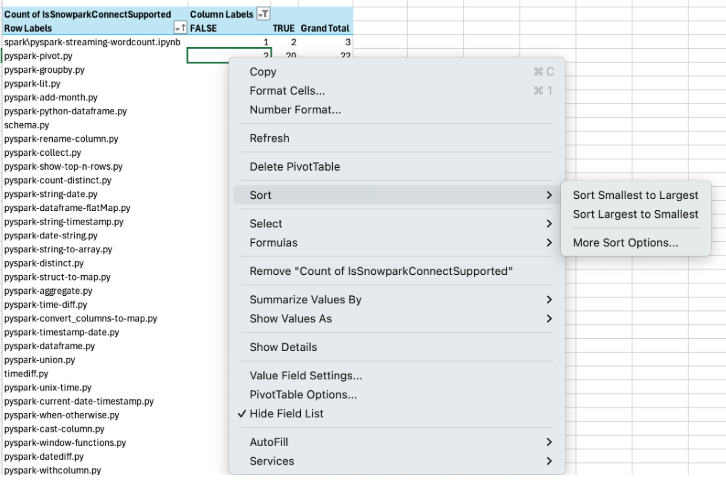The height and width of the screenshot is (482, 726).
Task: Remove Count of IsSnowparkConnectSupported field
Action: pos(381,271)
